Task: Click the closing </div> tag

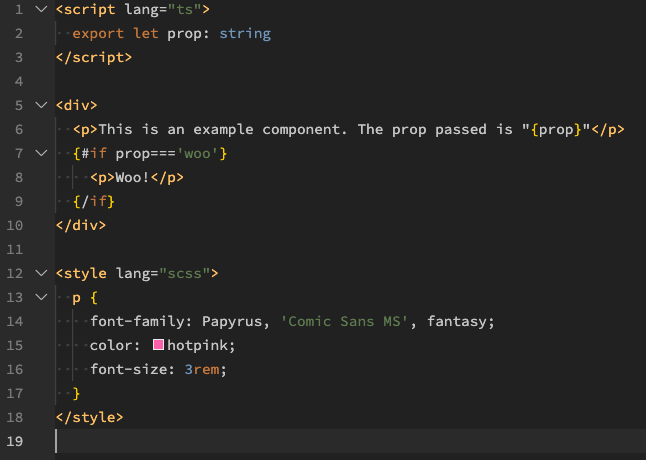Action: pos(81,225)
